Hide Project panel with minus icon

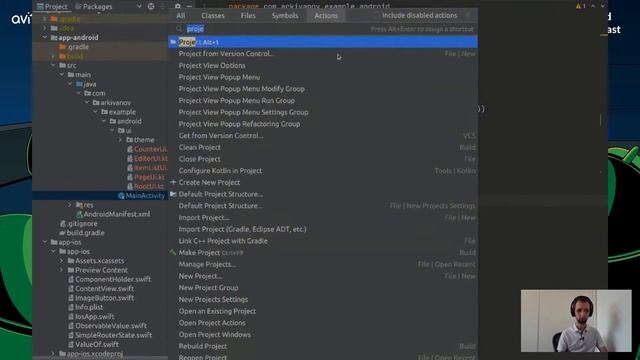coord(189,6)
